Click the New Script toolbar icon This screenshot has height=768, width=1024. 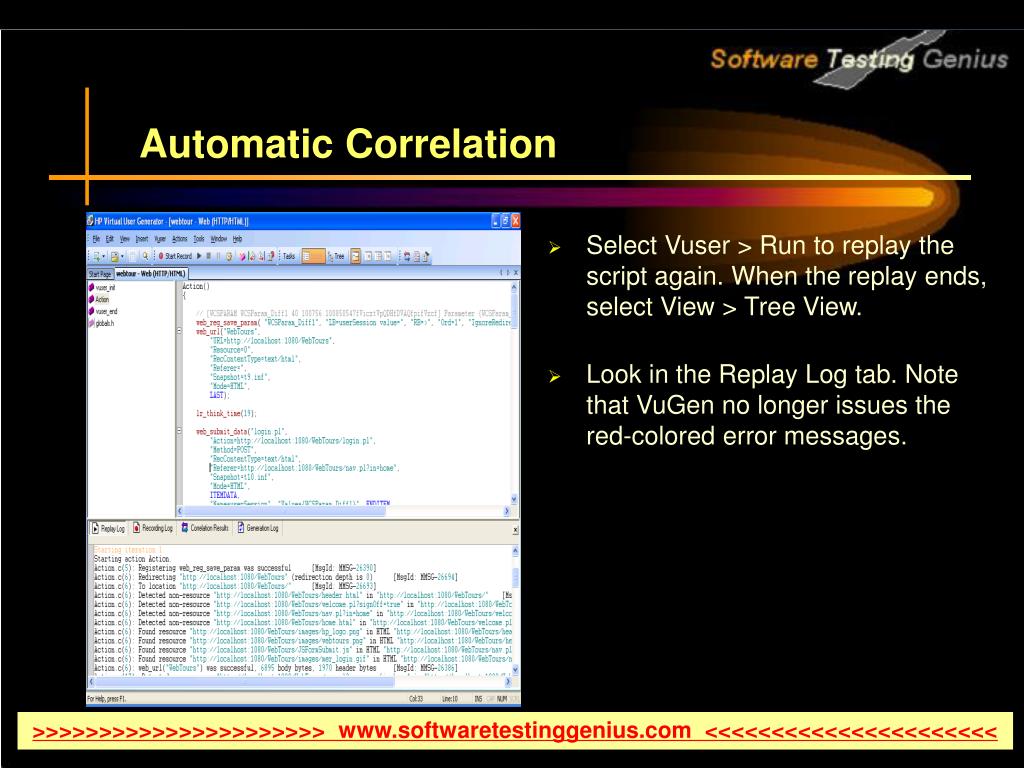[96, 256]
